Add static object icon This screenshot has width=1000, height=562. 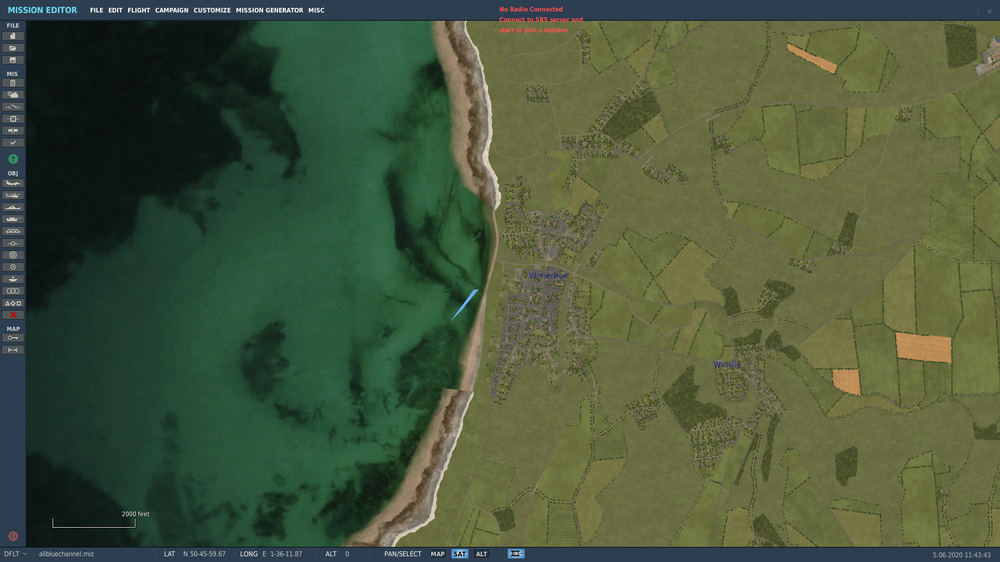tap(13, 244)
